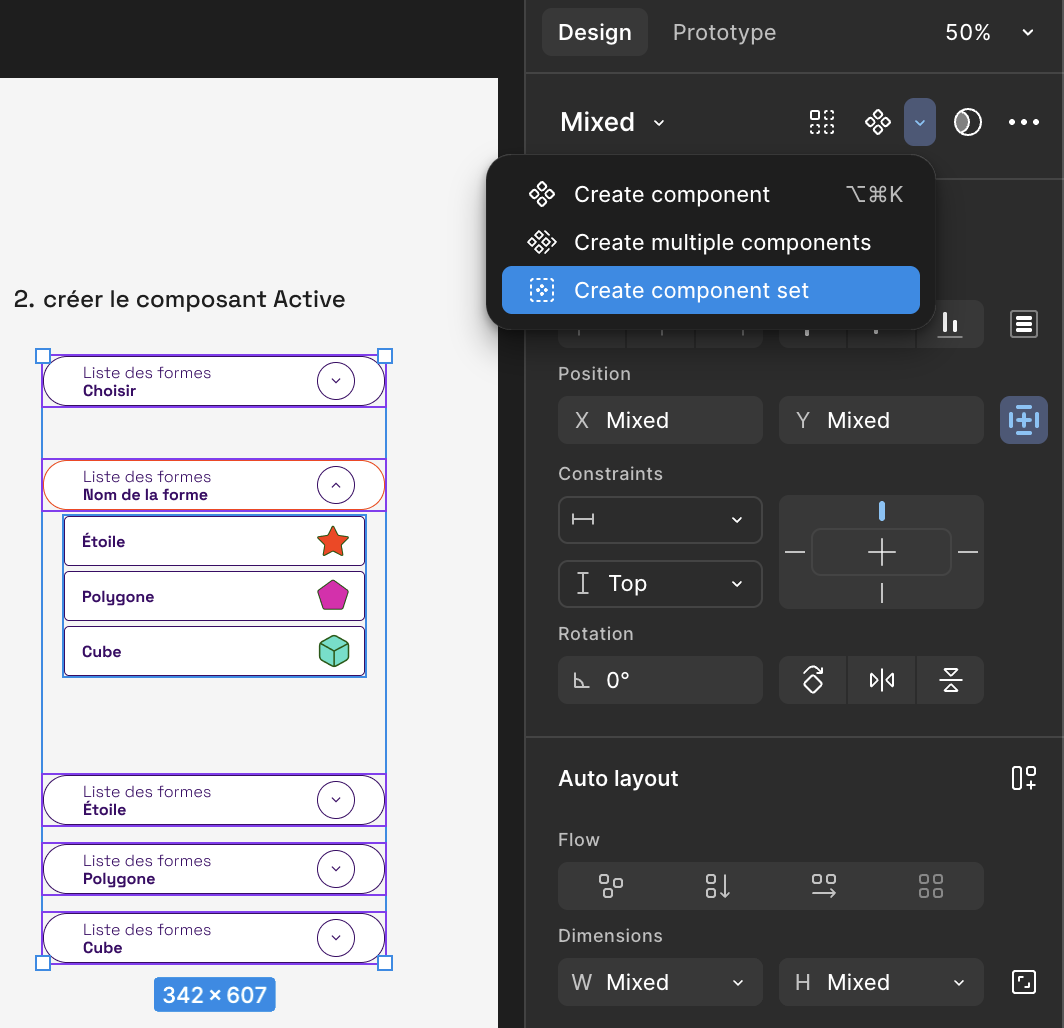Click the Rotation 0° input field
Screen dimensions: 1064x1028
click(x=660, y=680)
